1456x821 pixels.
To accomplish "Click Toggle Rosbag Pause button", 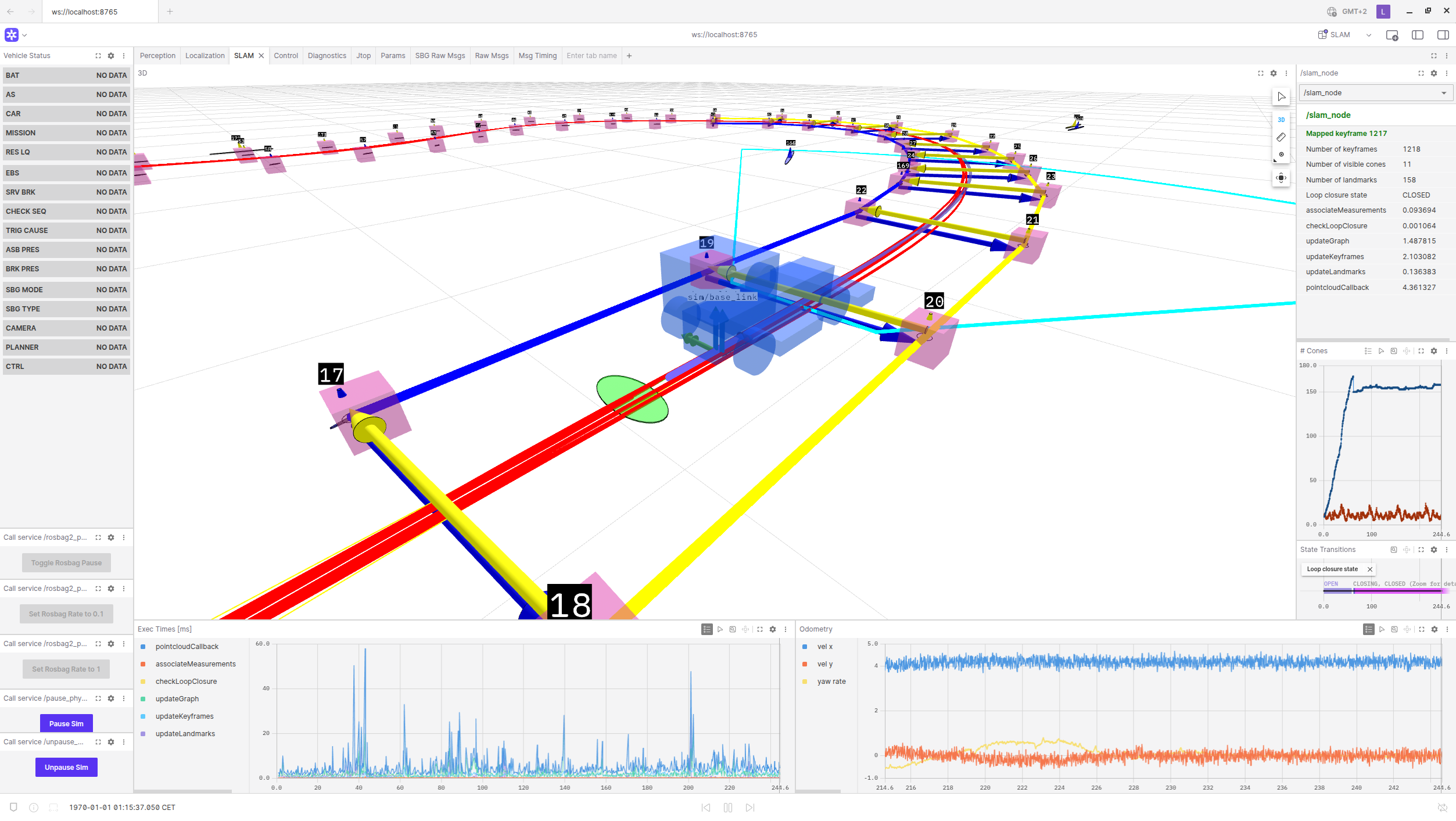I will click(66, 563).
